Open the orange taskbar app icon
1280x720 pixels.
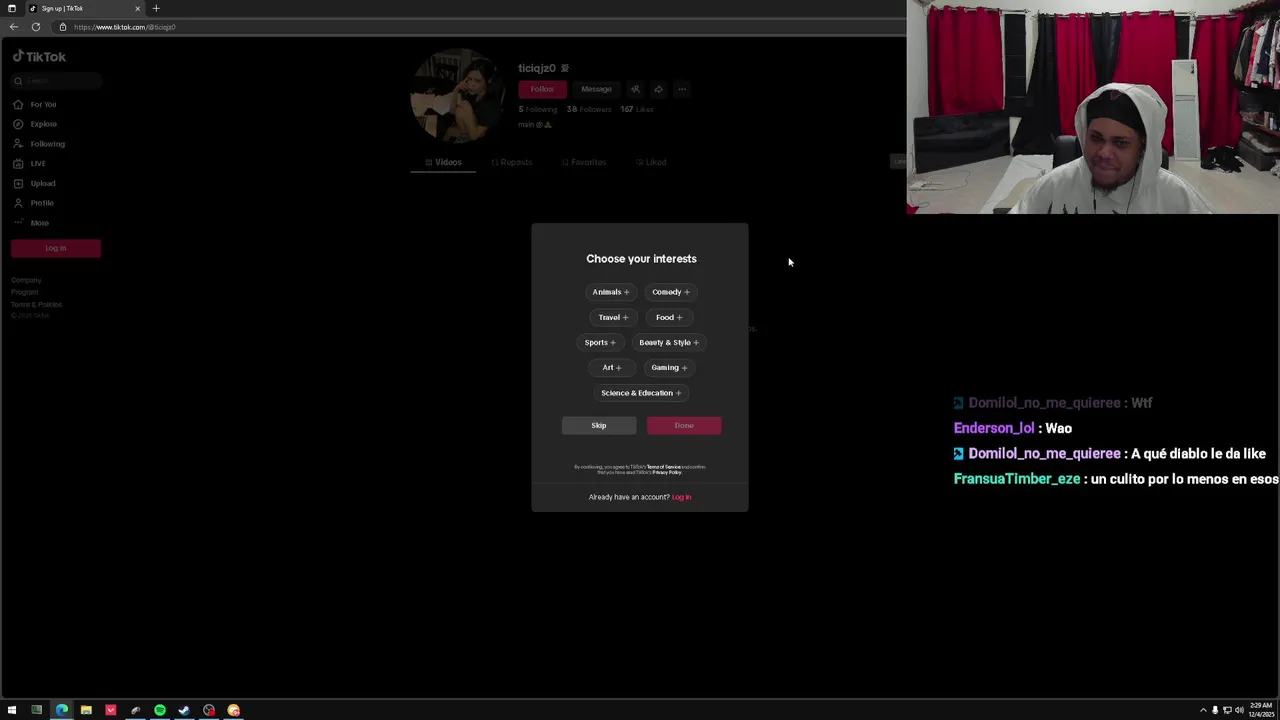(x=233, y=710)
